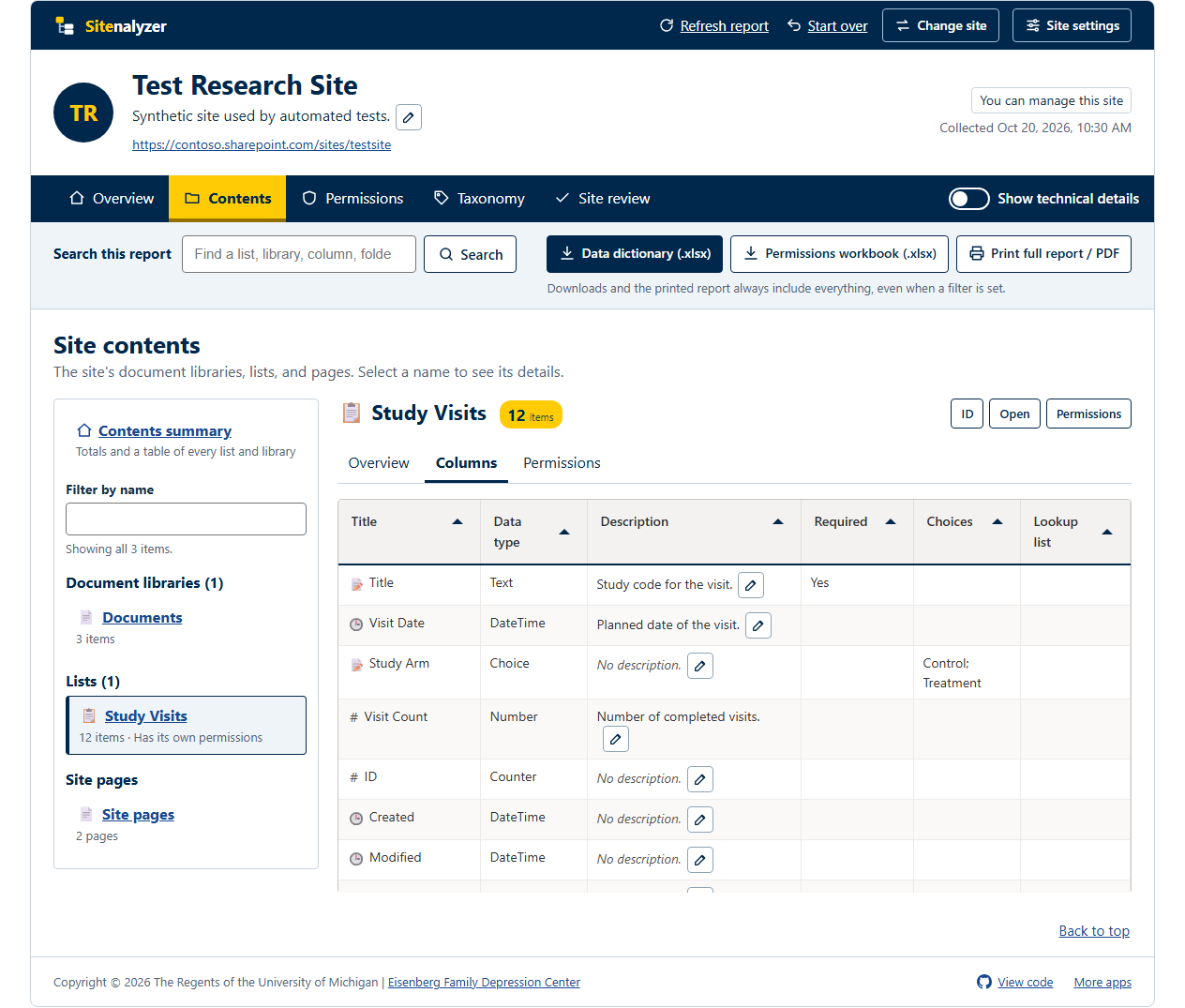Open Contents summary link

[x=165, y=430]
